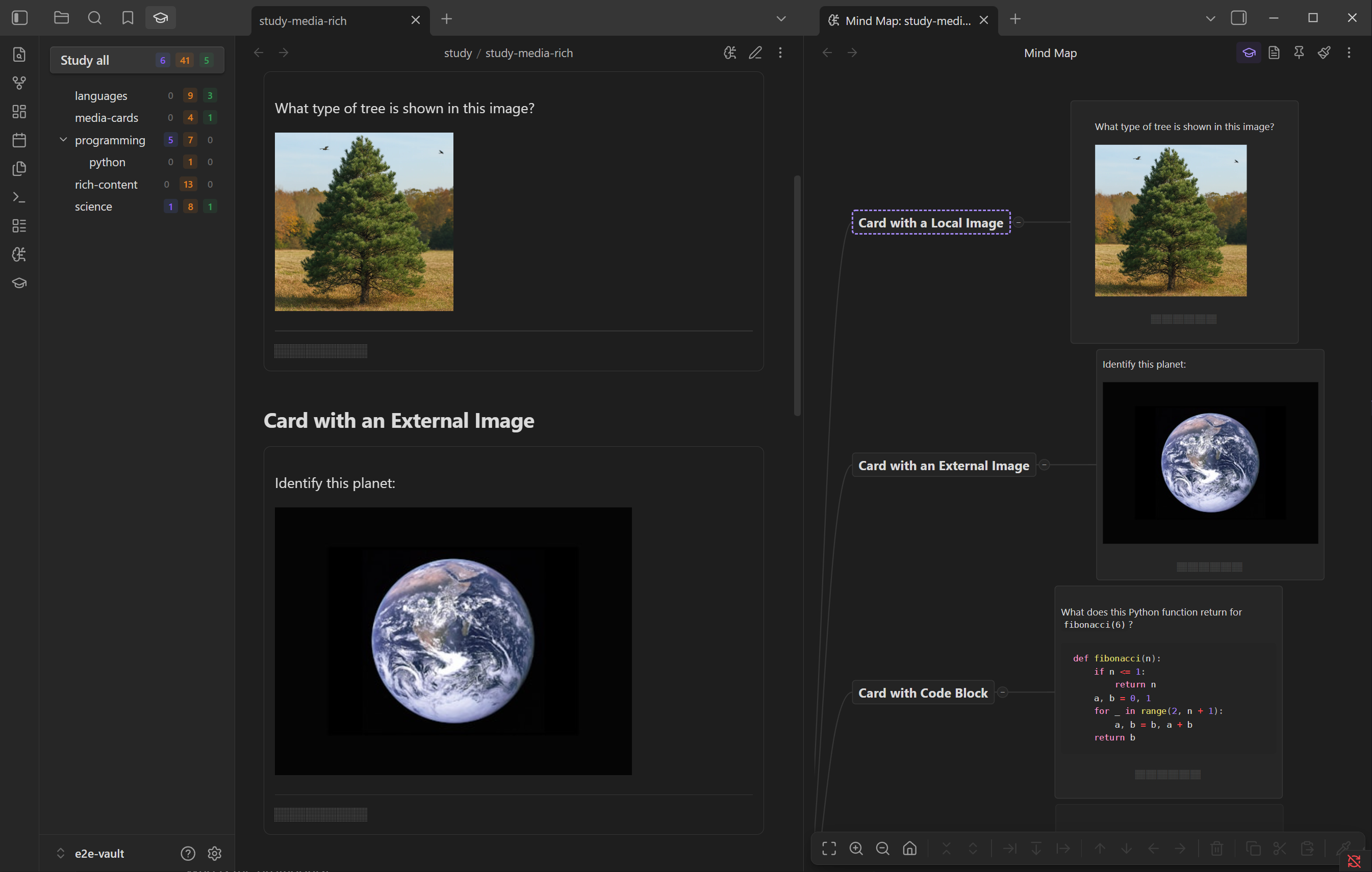Click the Study all button

(x=86, y=60)
